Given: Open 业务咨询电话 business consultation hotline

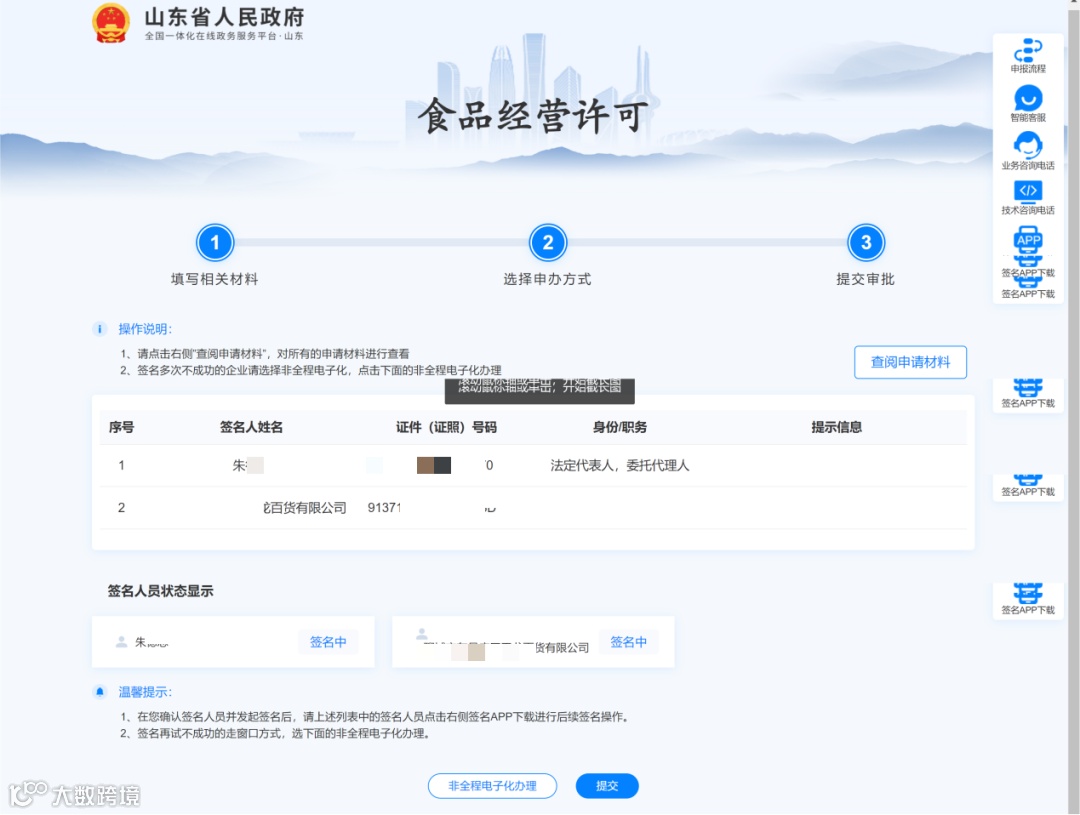Looking at the screenshot, I should [1027, 146].
